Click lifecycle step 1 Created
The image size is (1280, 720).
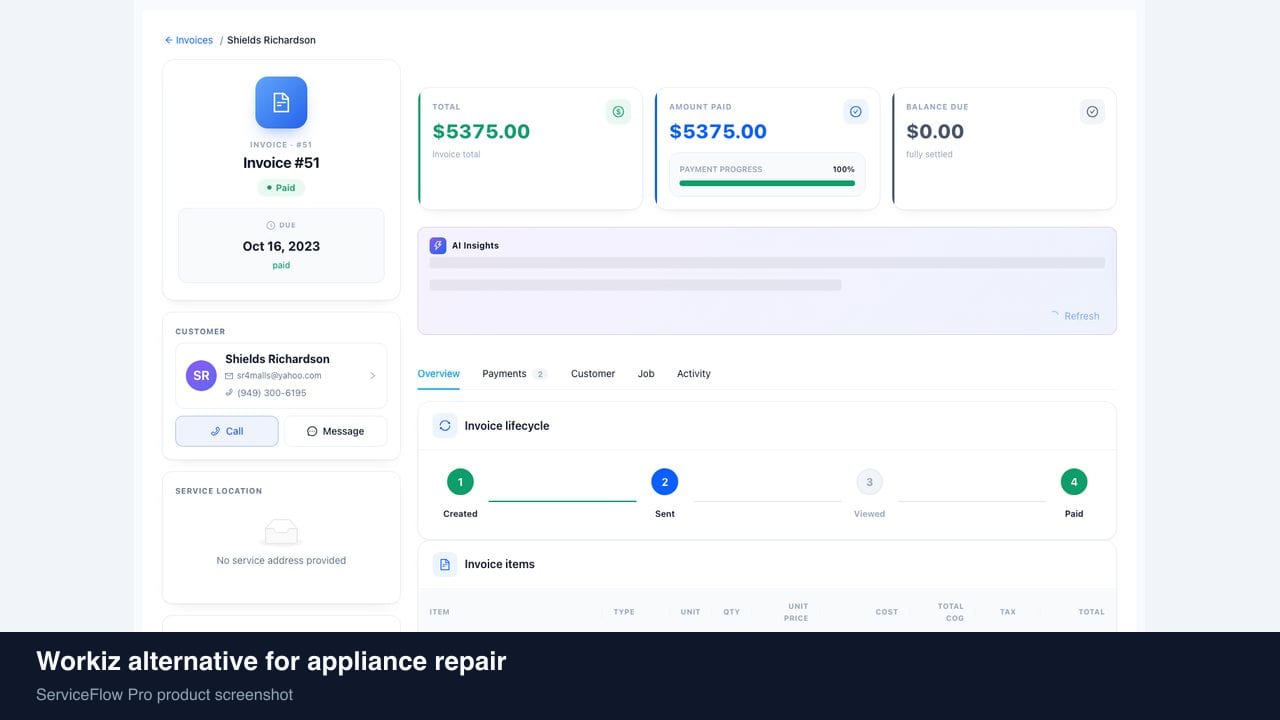[x=460, y=482]
